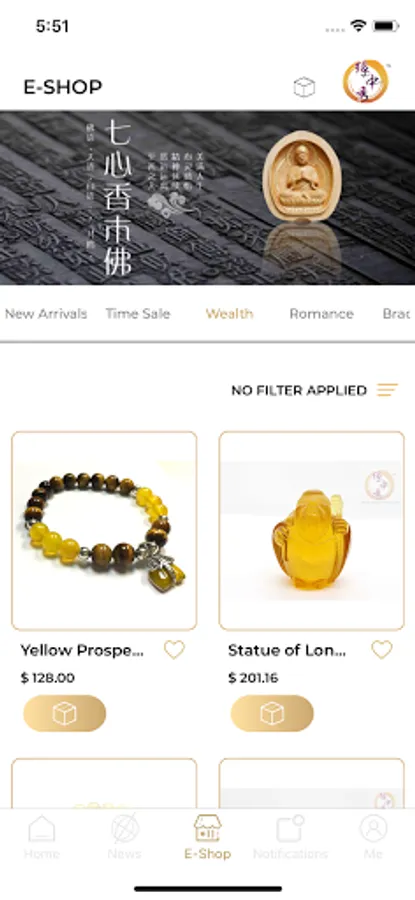
Task: Favorite the Statue of Longevity with heart
Action: [382, 650]
